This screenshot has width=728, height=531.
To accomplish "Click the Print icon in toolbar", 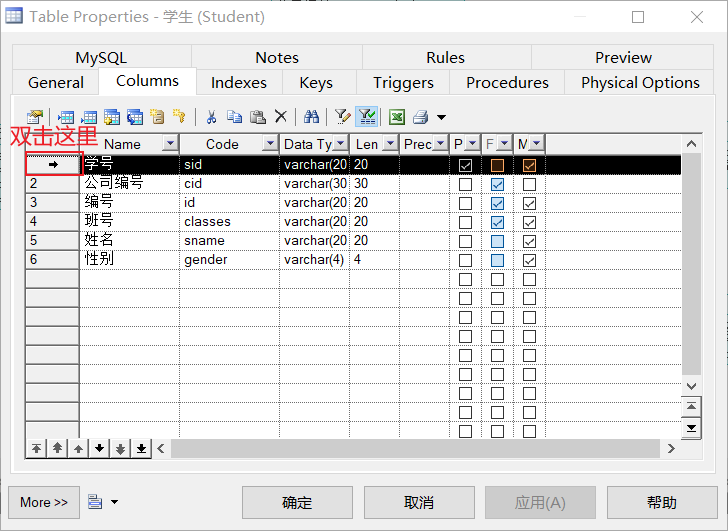I will (421, 117).
